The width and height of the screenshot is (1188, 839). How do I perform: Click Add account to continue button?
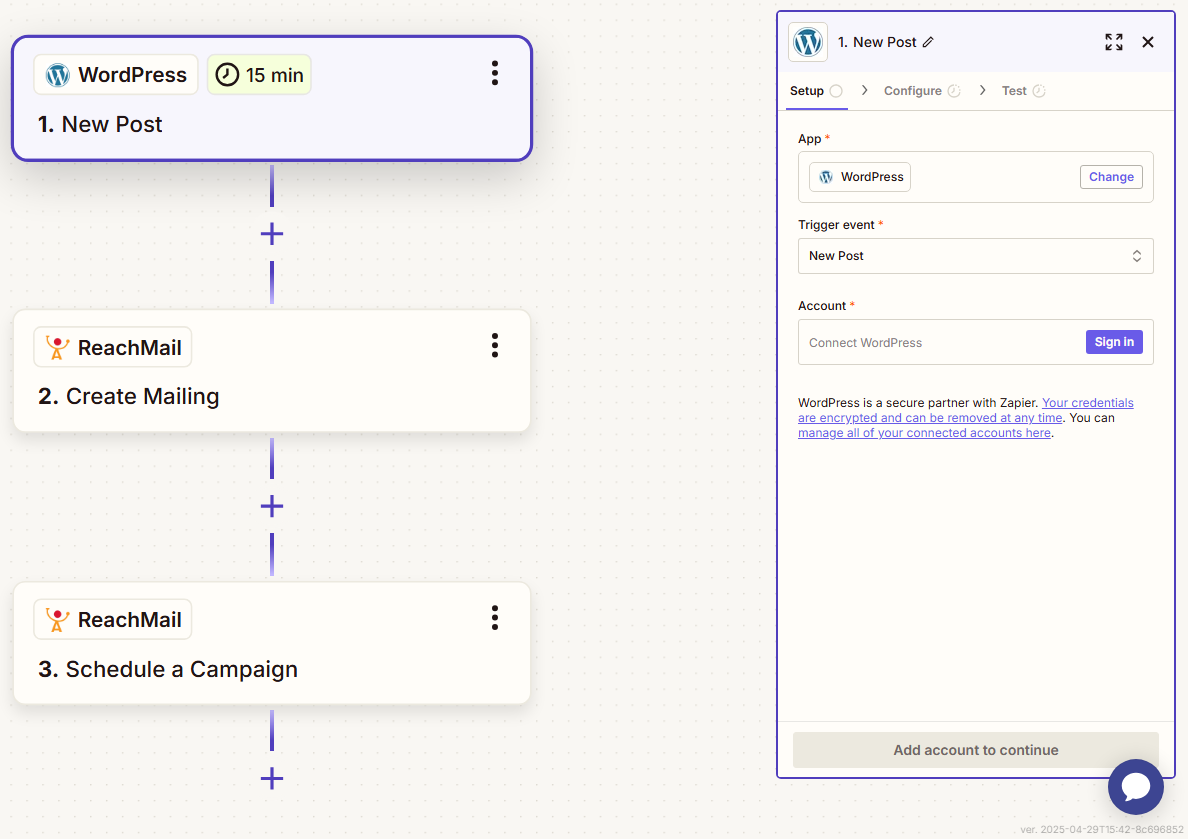pyautogui.click(x=976, y=750)
